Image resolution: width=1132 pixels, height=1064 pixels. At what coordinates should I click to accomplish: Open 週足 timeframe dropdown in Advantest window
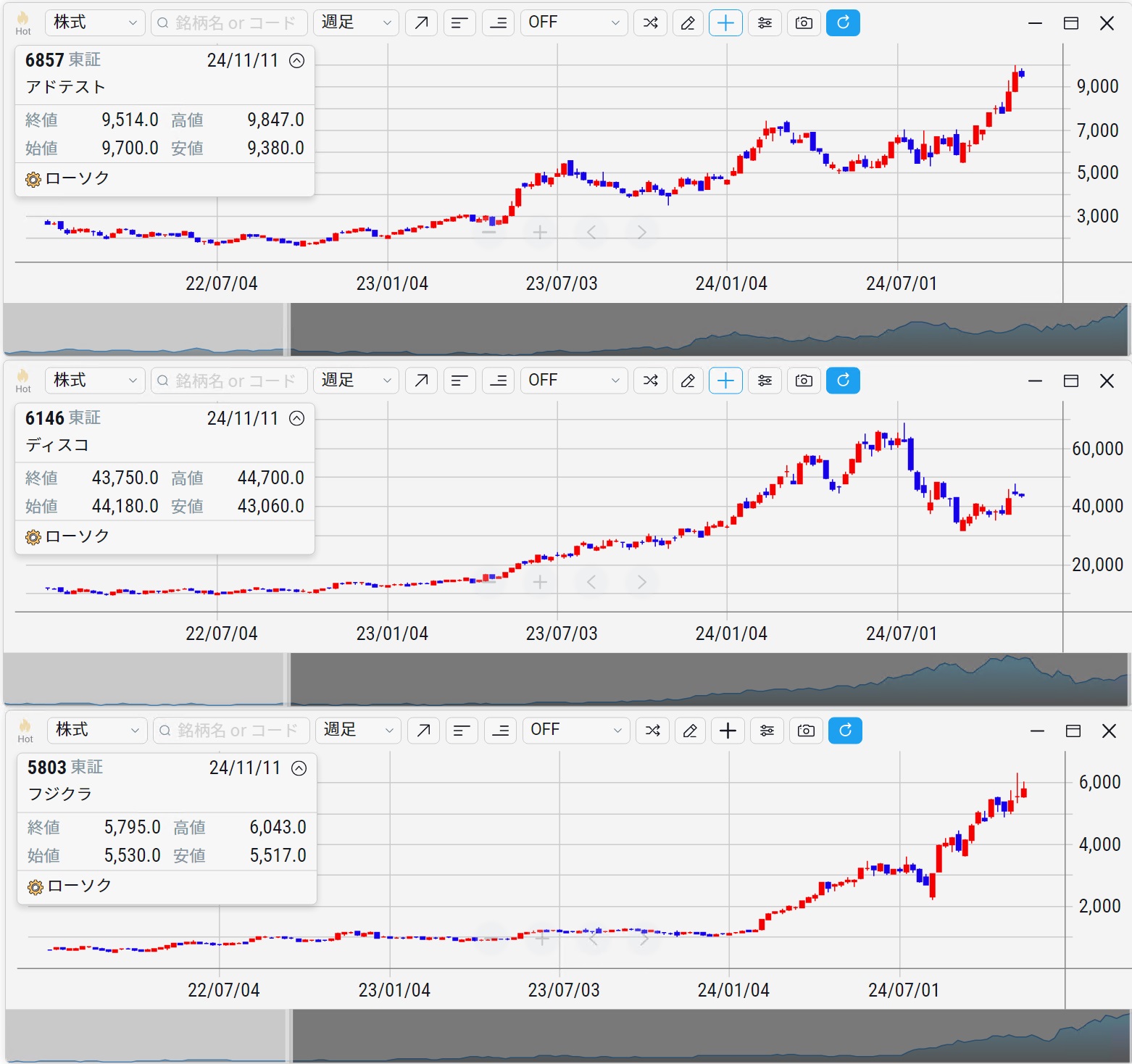click(x=356, y=22)
